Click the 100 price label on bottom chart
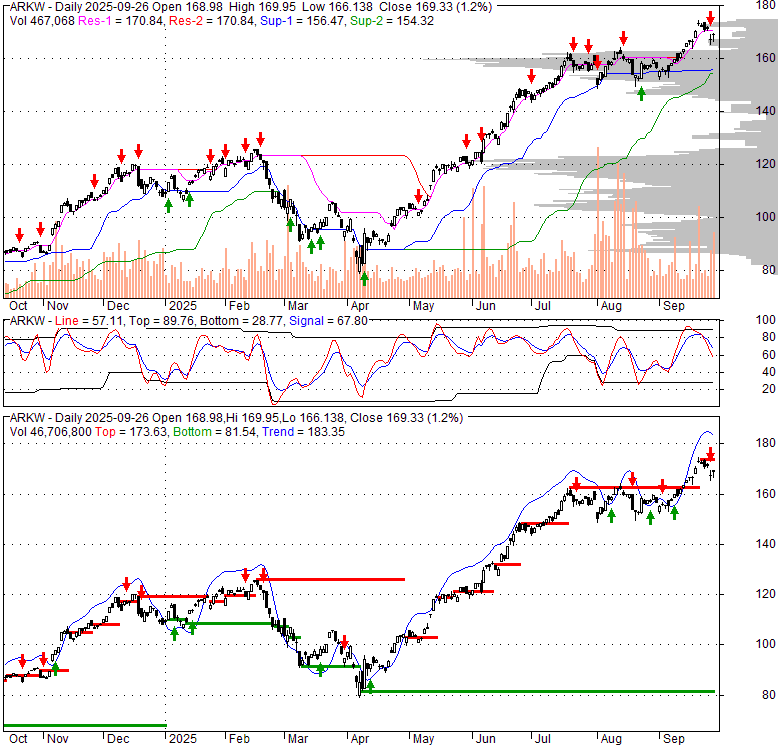This screenshot has width=780, height=745. [x=765, y=644]
